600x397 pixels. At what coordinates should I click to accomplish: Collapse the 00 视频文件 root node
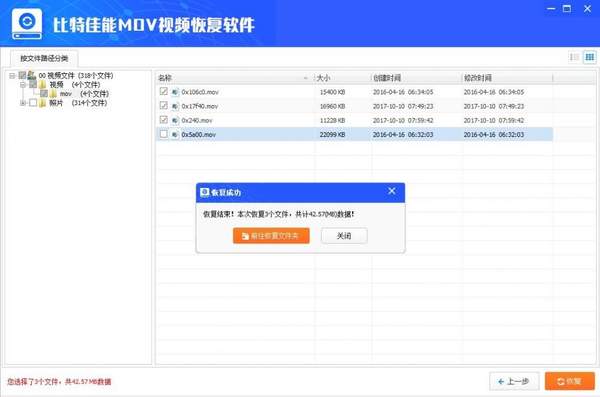[x=12, y=76]
